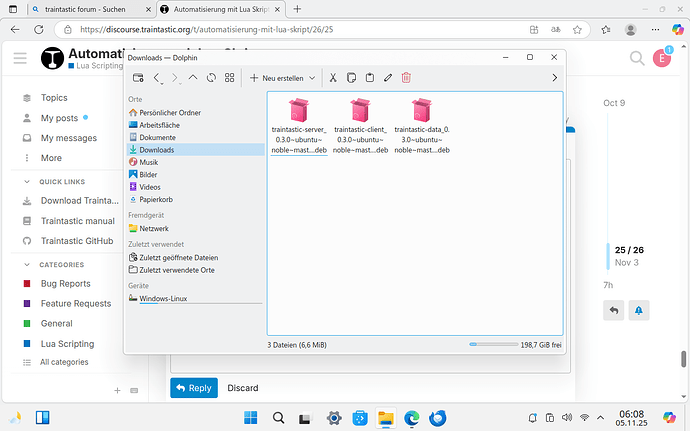Click the red trash delete icon
This screenshot has width=690, height=431.
coord(406,77)
